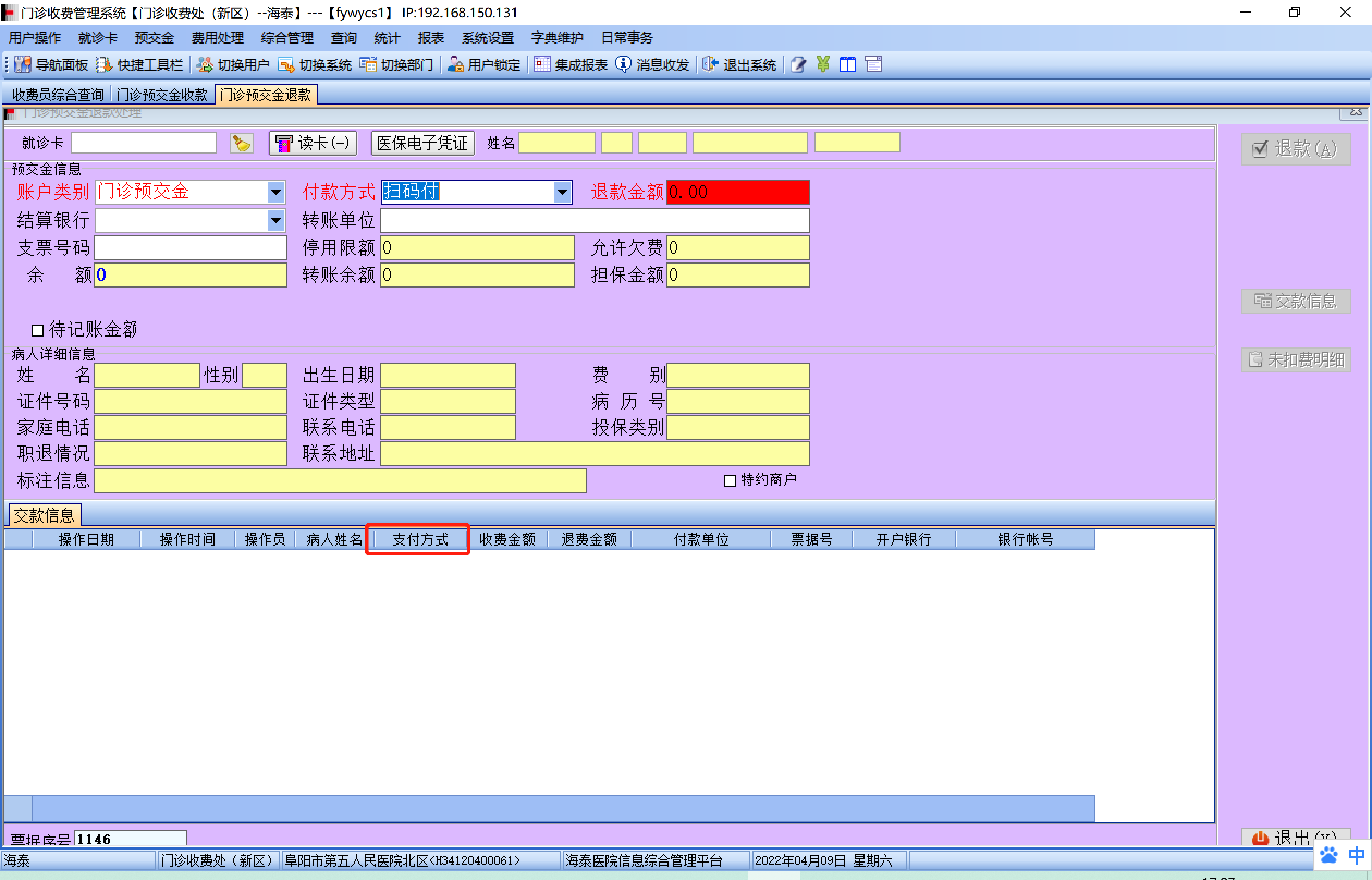The image size is (1372, 880).
Task: Open 集成报表 integrated report icon
Action: click(542, 64)
